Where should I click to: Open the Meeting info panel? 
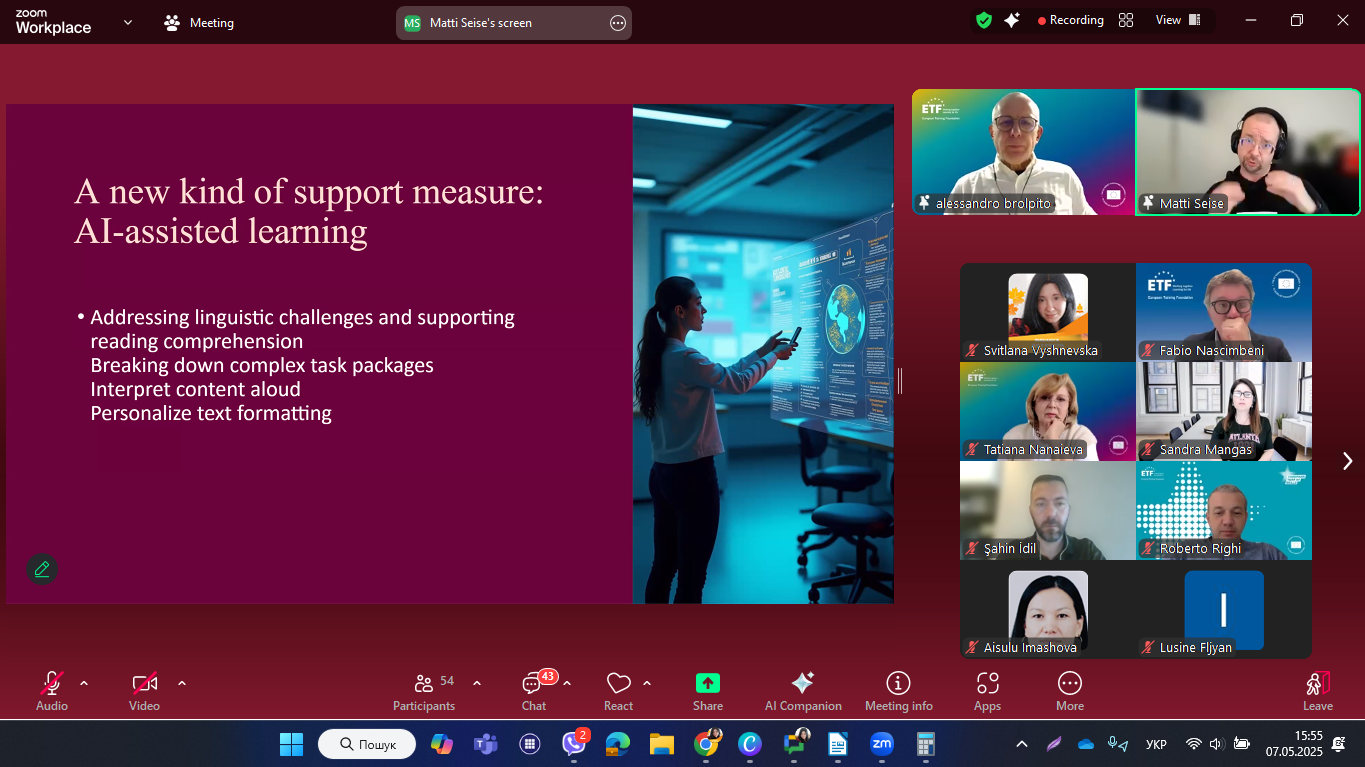tap(898, 691)
